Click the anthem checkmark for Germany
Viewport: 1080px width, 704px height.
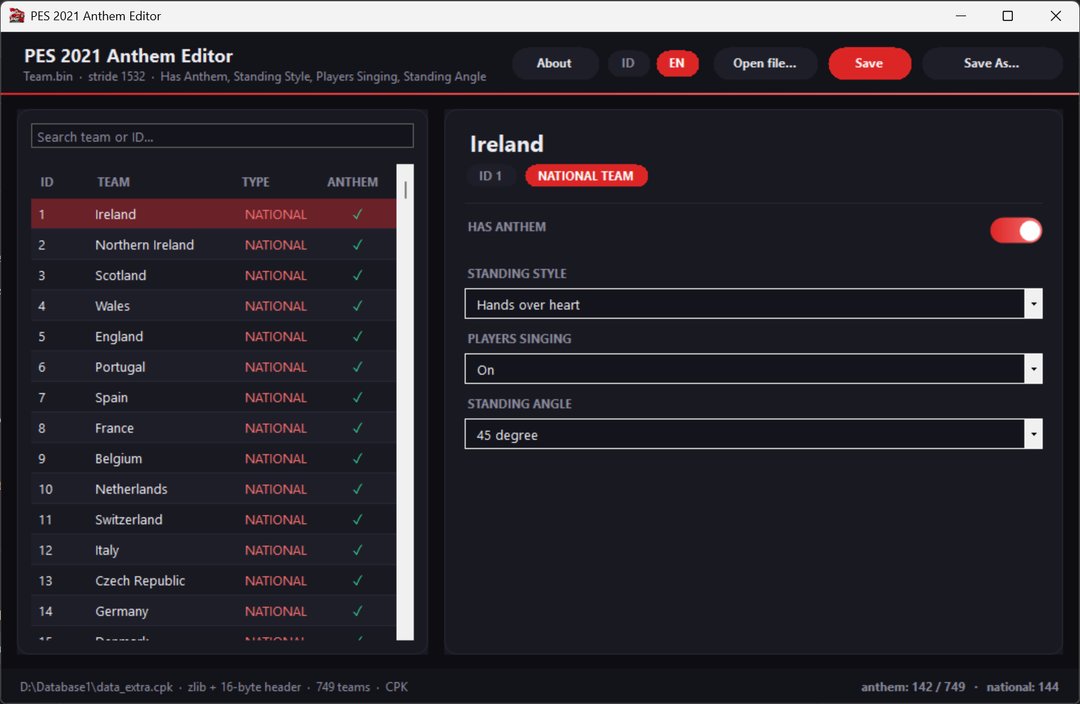point(357,611)
